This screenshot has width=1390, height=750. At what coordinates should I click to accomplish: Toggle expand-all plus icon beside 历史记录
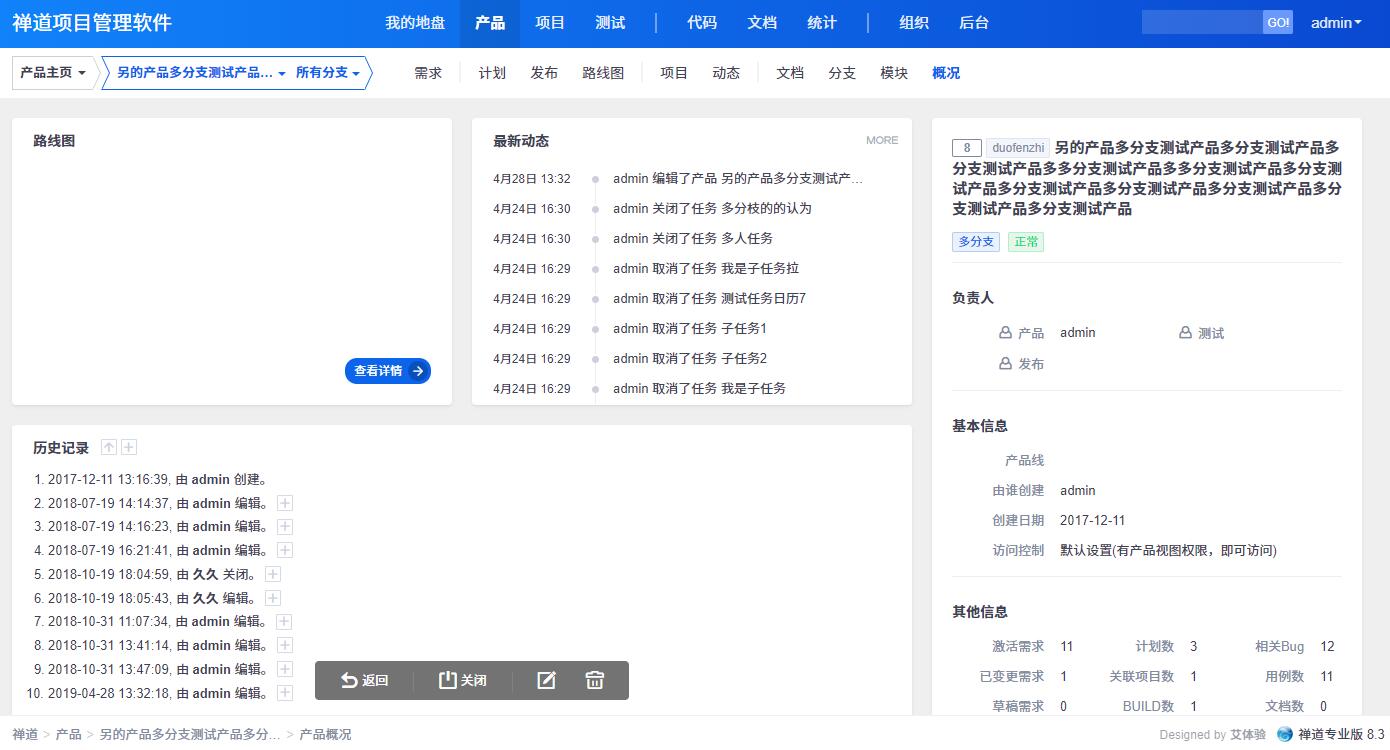tap(129, 448)
